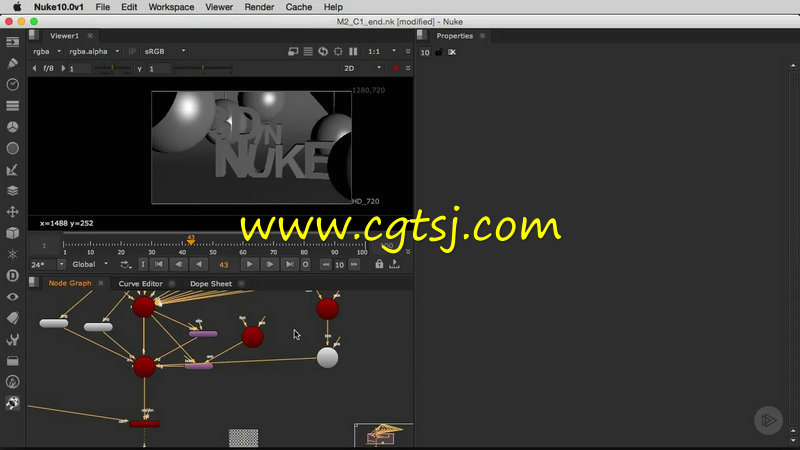Click the viewer gain slider
Viewport: 800px width, 450px height.
pyautogui.click(x=112, y=68)
